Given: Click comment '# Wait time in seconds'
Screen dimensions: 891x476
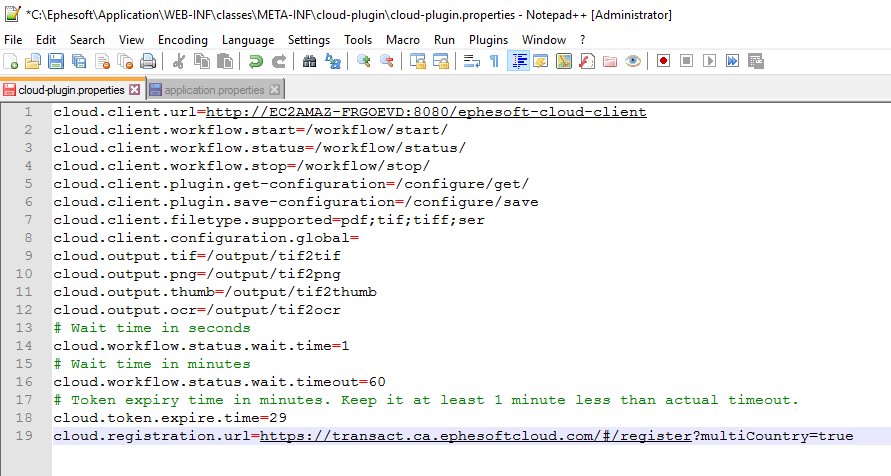Looking at the screenshot, I should [152, 328].
